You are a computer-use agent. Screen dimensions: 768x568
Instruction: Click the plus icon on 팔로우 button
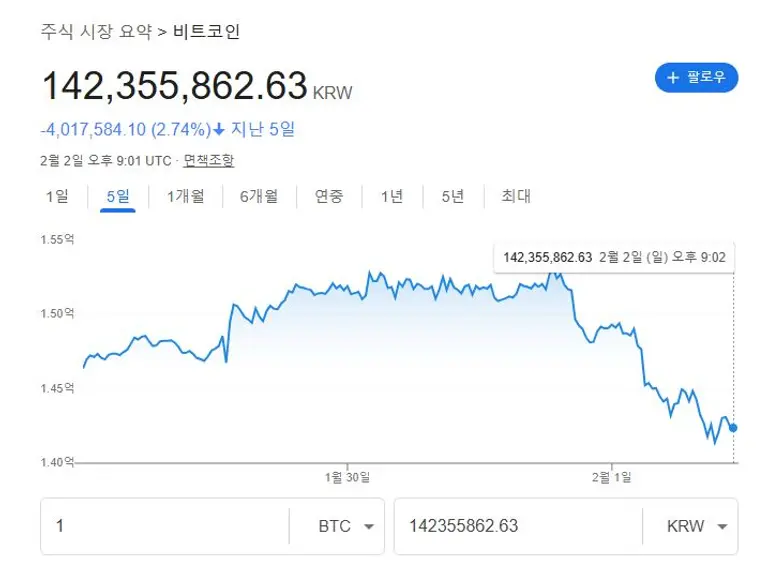click(x=673, y=77)
